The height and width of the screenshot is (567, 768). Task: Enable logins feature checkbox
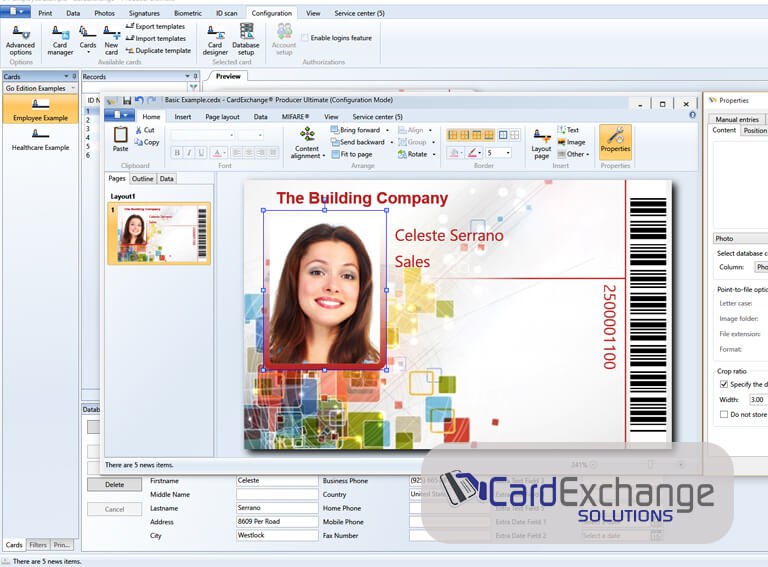coord(305,38)
